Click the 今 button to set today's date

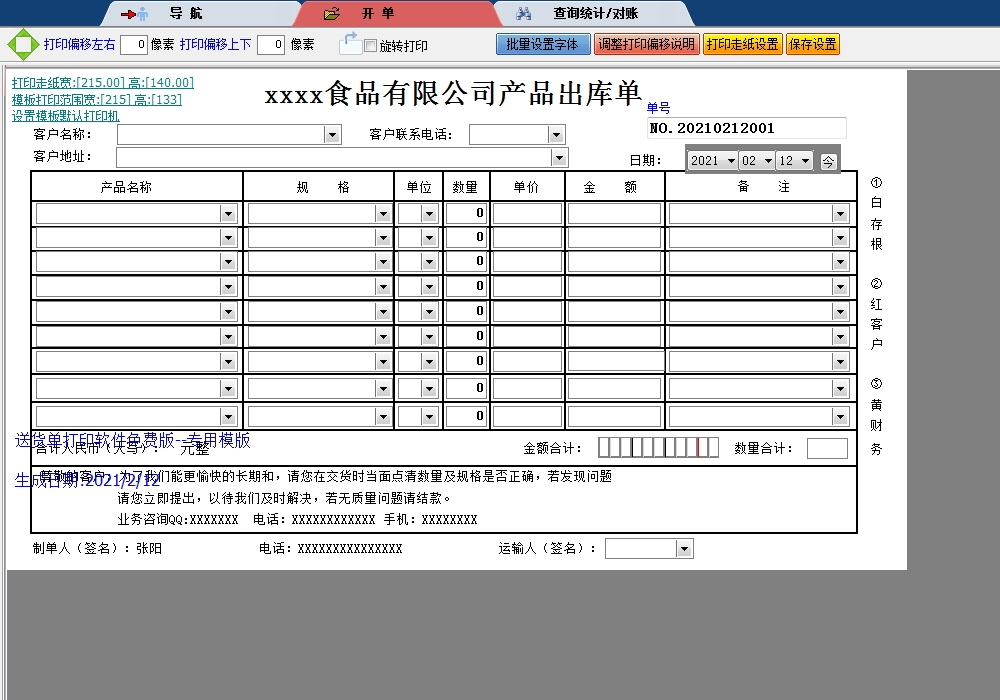point(828,158)
